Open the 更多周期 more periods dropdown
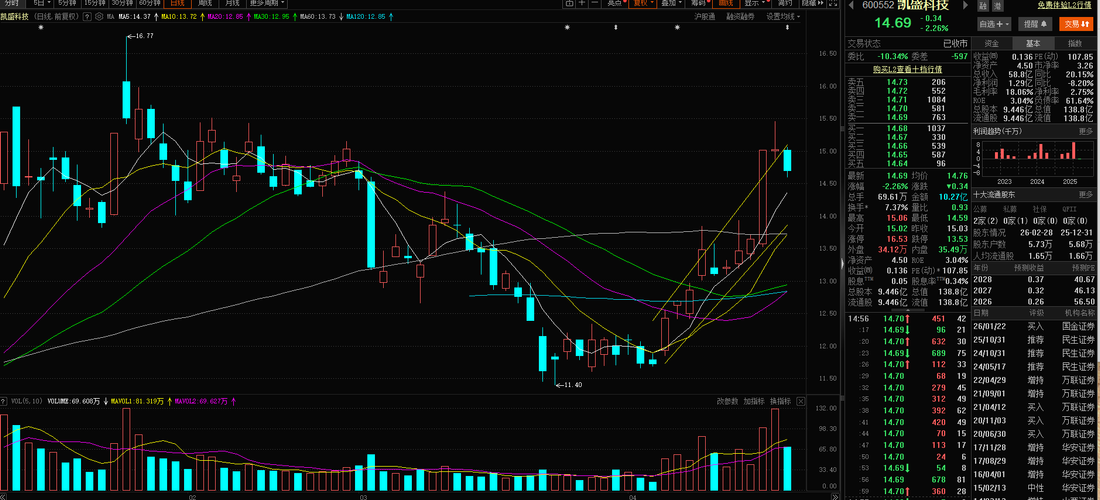Image resolution: width=1100 pixels, height=500 pixels. [267, 4]
